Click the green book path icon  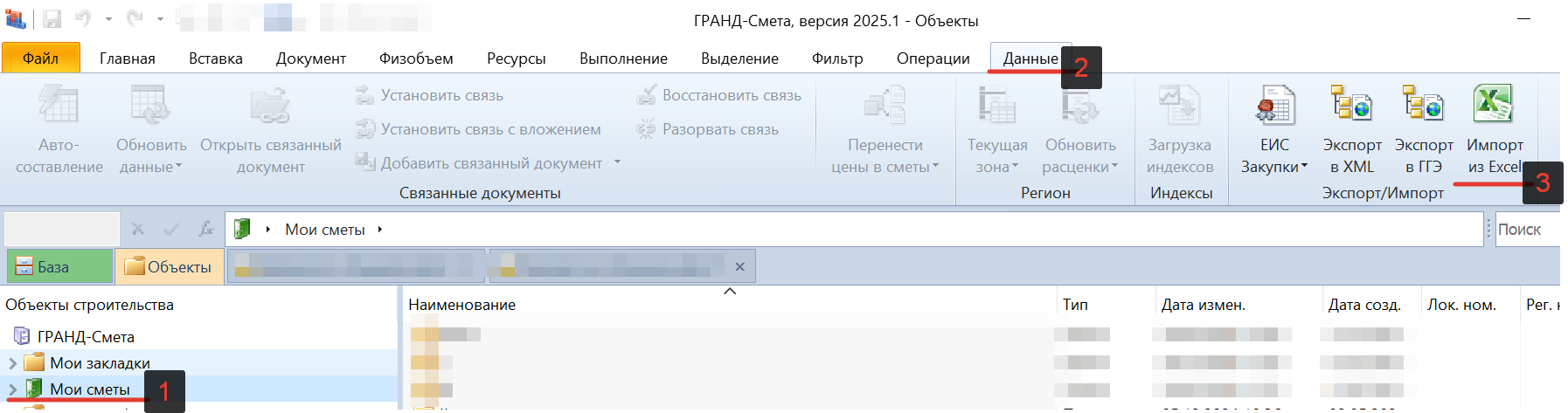coord(242,229)
